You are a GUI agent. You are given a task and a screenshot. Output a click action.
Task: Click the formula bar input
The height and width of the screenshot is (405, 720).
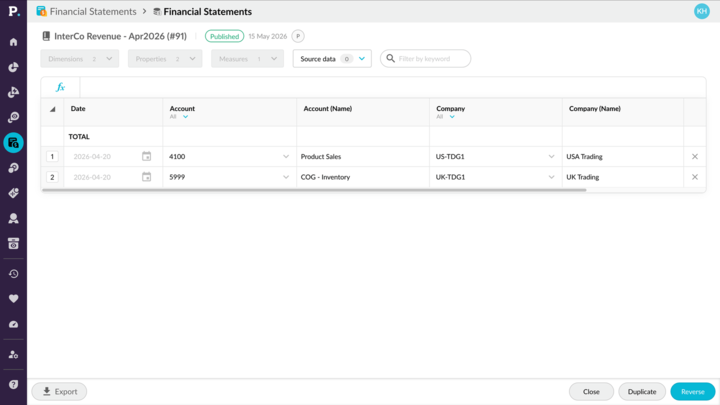[x=393, y=87]
